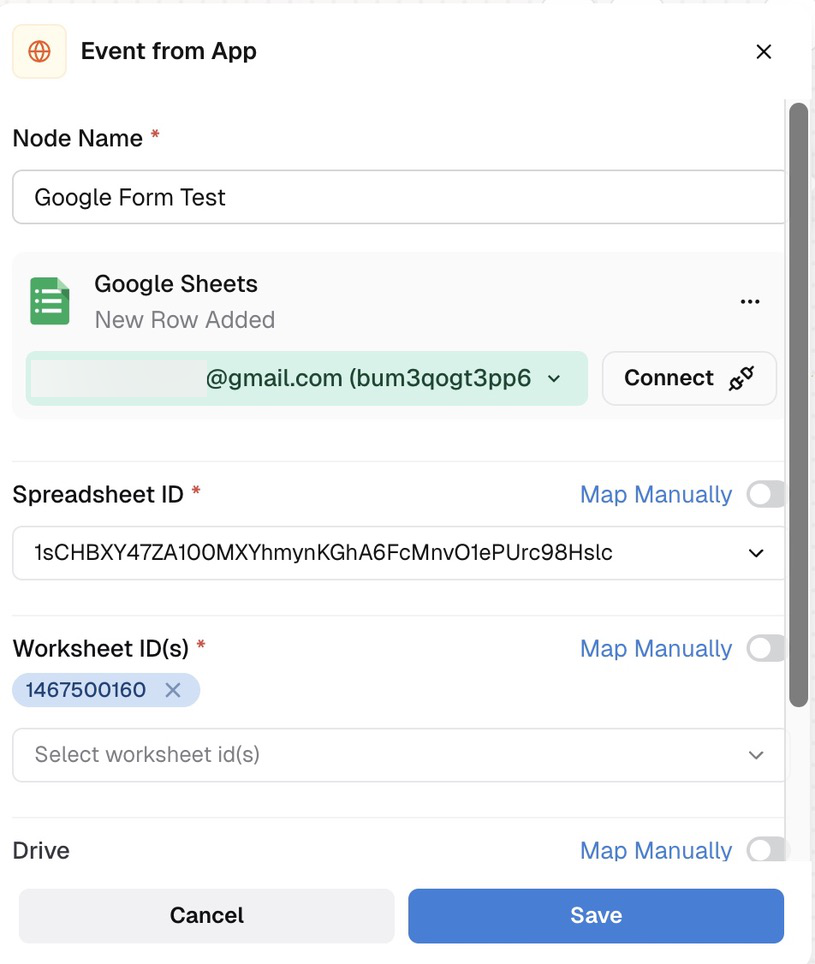
Task: Click the plug icon on Connect button
Action: point(741,378)
